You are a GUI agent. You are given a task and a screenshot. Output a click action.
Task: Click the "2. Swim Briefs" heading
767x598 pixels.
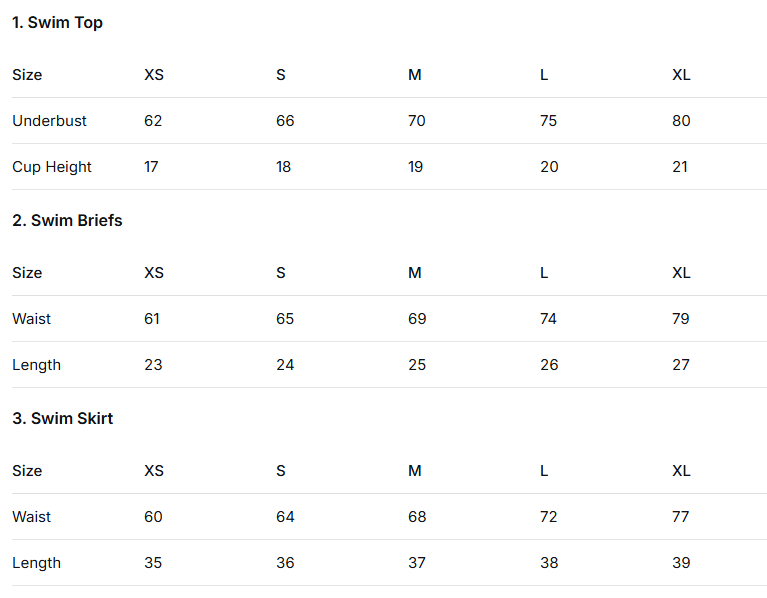pyautogui.click(x=67, y=221)
